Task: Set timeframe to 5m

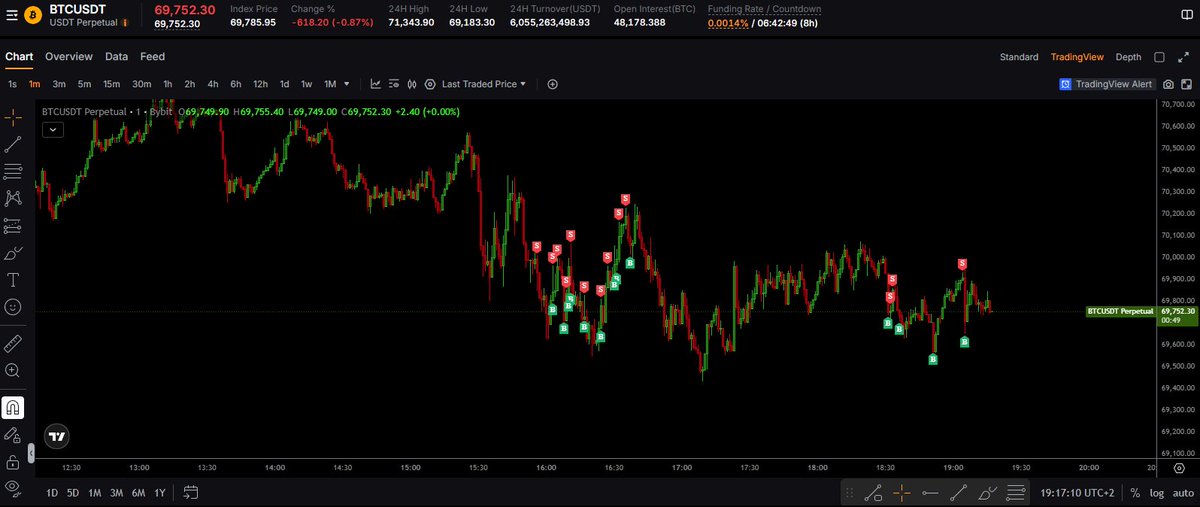Action: click(84, 84)
